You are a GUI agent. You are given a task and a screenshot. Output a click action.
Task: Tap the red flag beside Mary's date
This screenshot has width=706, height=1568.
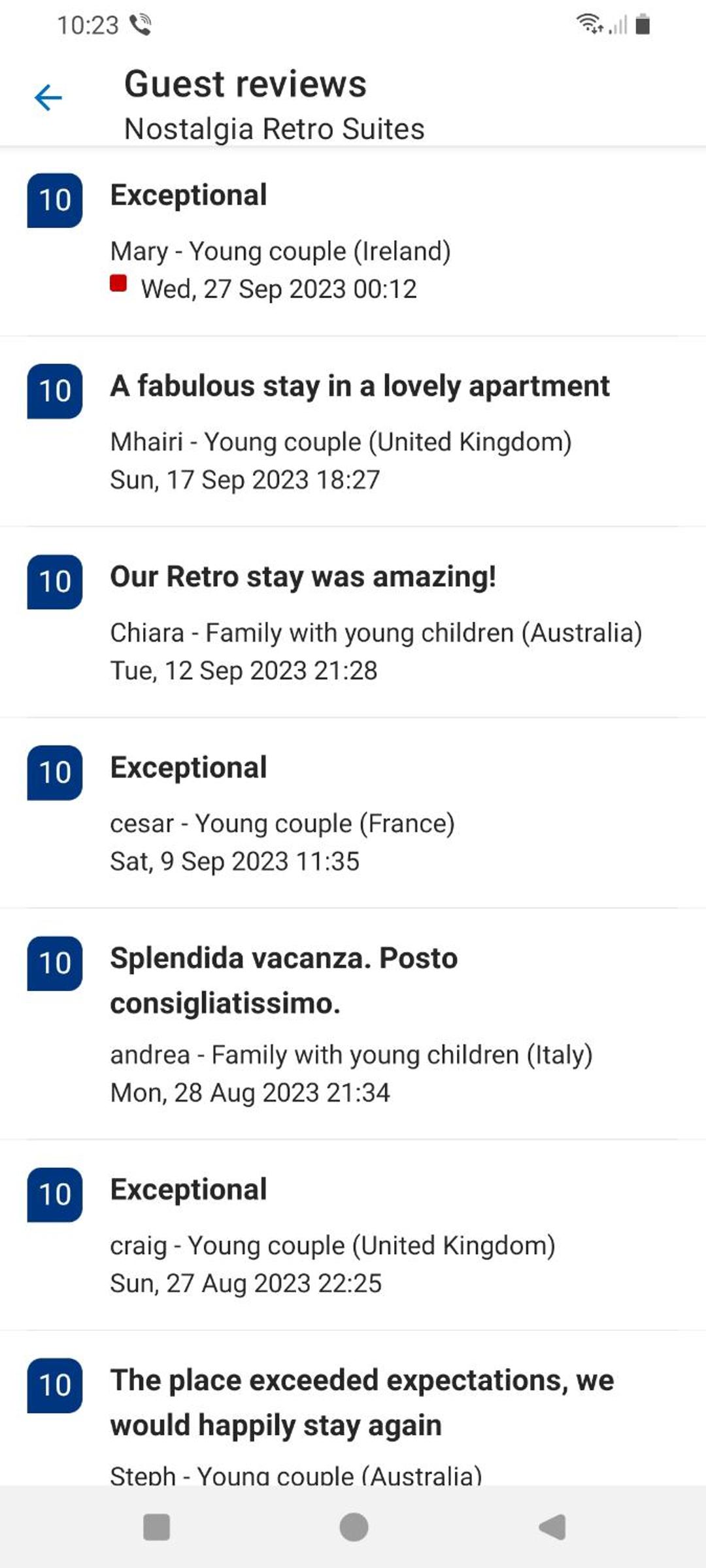click(x=118, y=284)
